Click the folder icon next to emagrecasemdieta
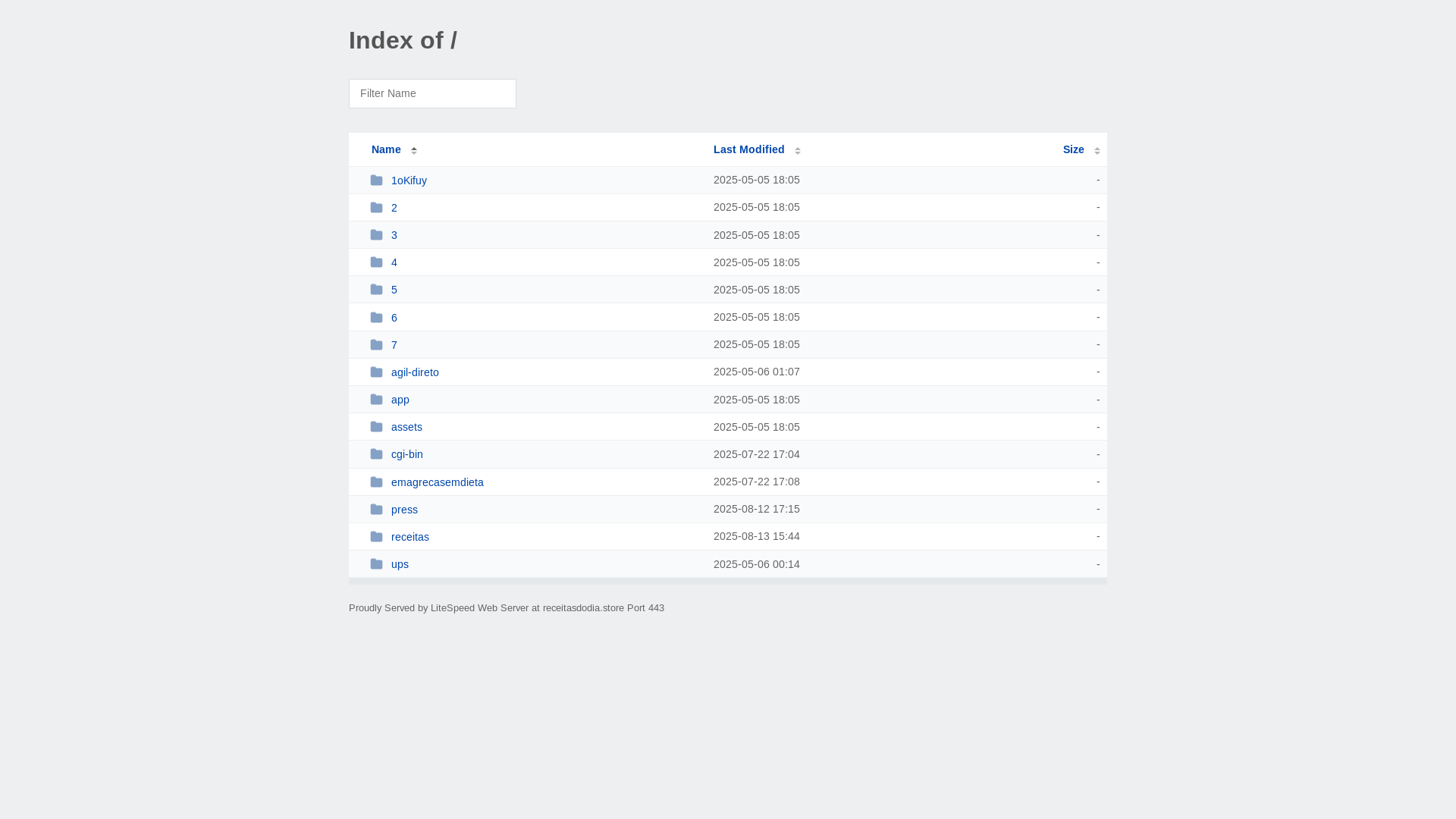This screenshot has height=819, width=1456. coord(376,482)
